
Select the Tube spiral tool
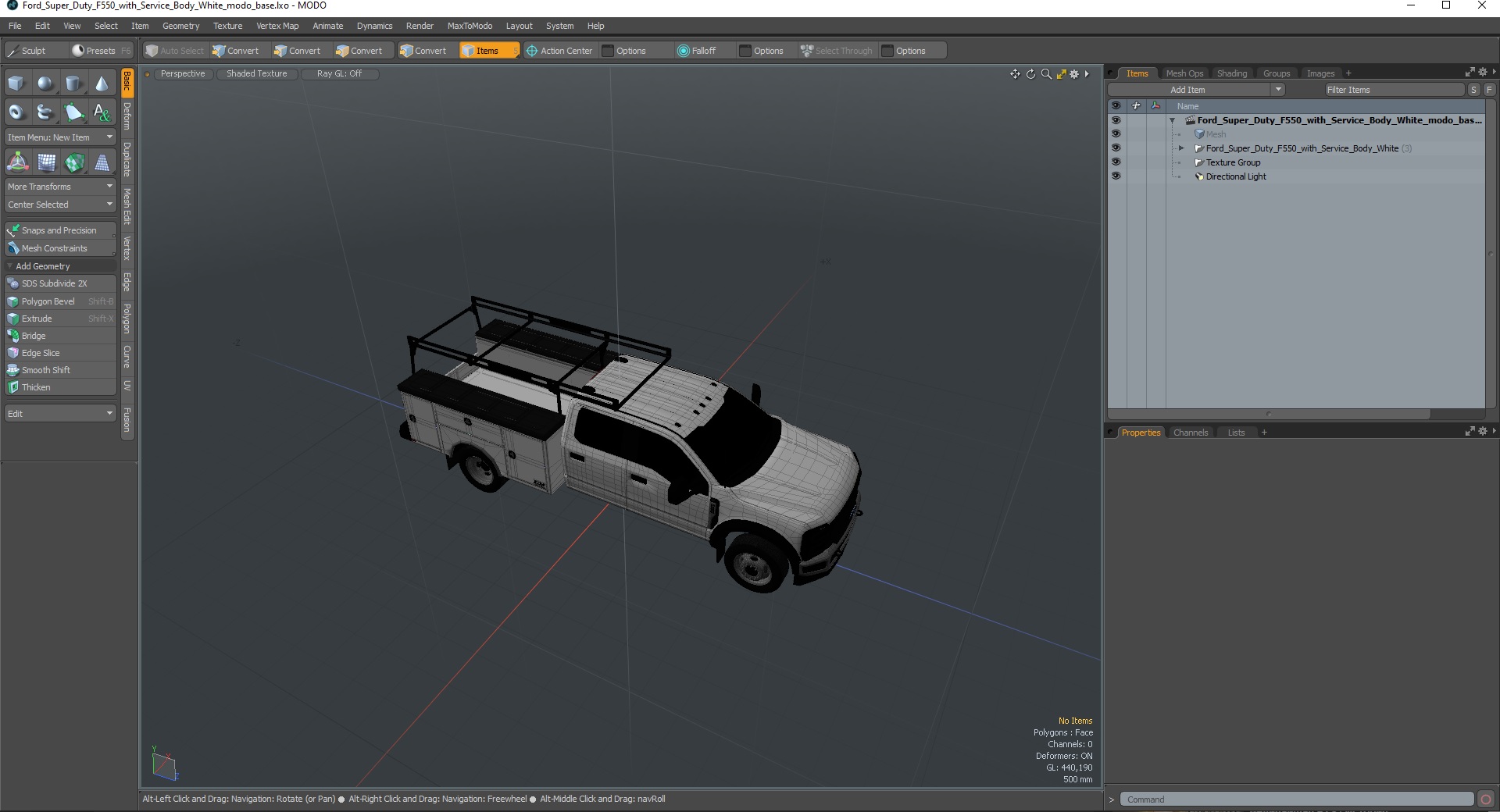[x=45, y=112]
